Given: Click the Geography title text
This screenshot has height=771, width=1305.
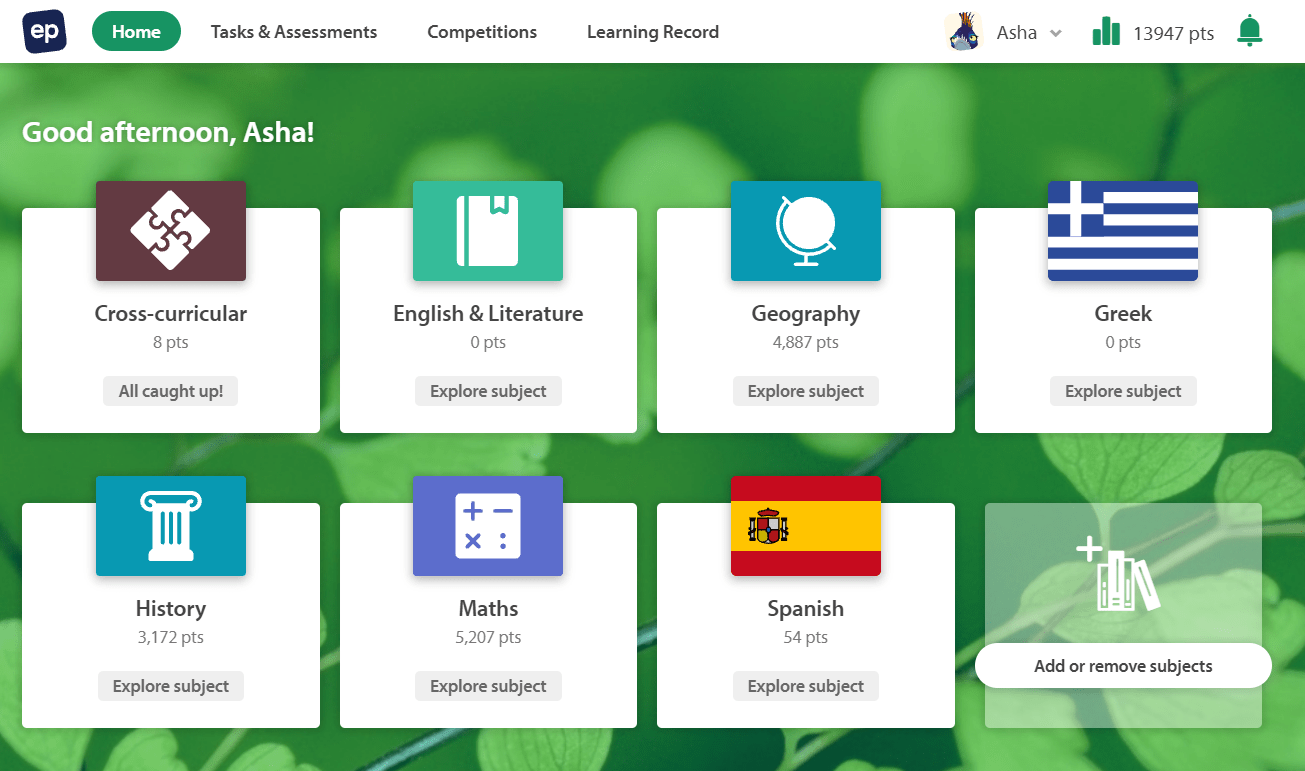Looking at the screenshot, I should [x=806, y=314].
